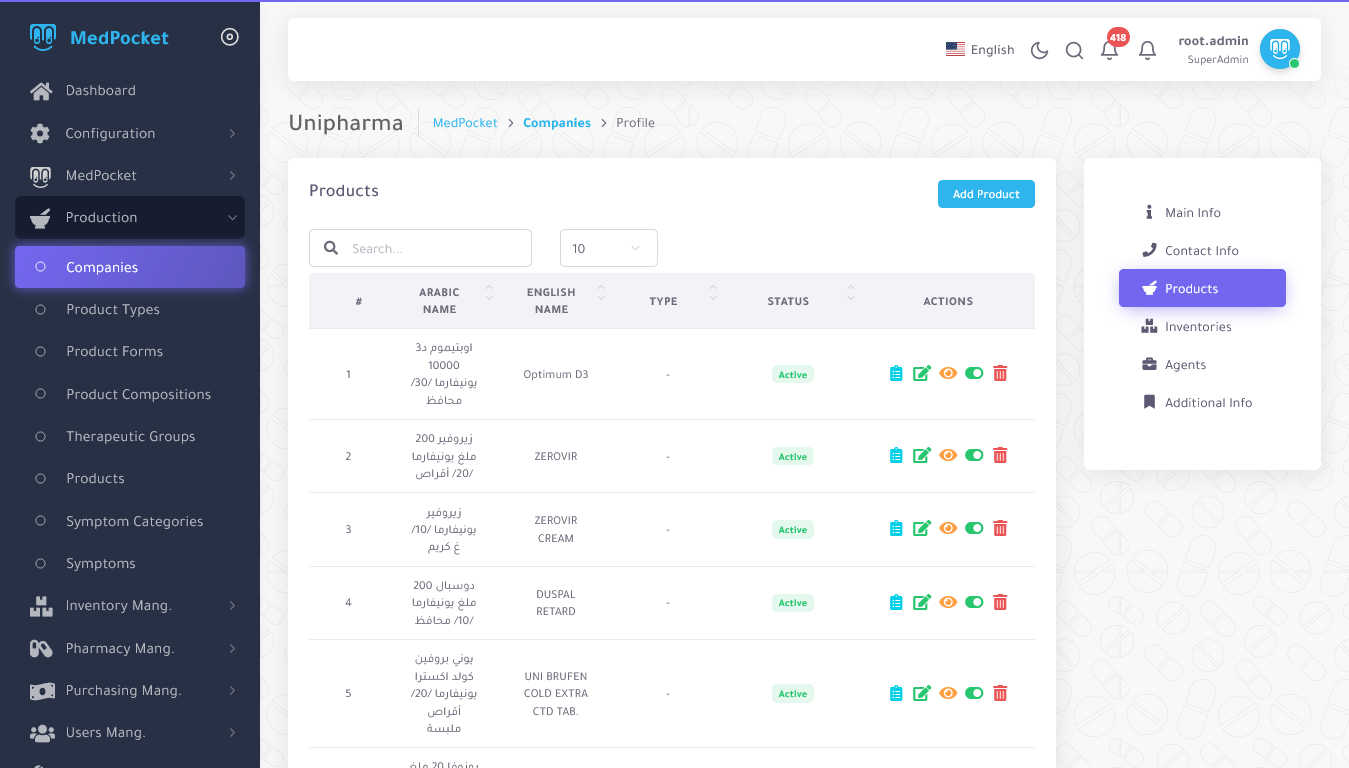The width and height of the screenshot is (1349, 768).
Task: Expand Inventory Mang. in the sidebar
Action: tap(130, 605)
